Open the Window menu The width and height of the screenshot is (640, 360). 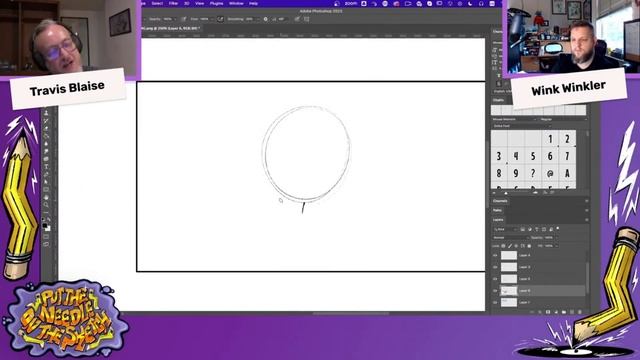point(236,3)
